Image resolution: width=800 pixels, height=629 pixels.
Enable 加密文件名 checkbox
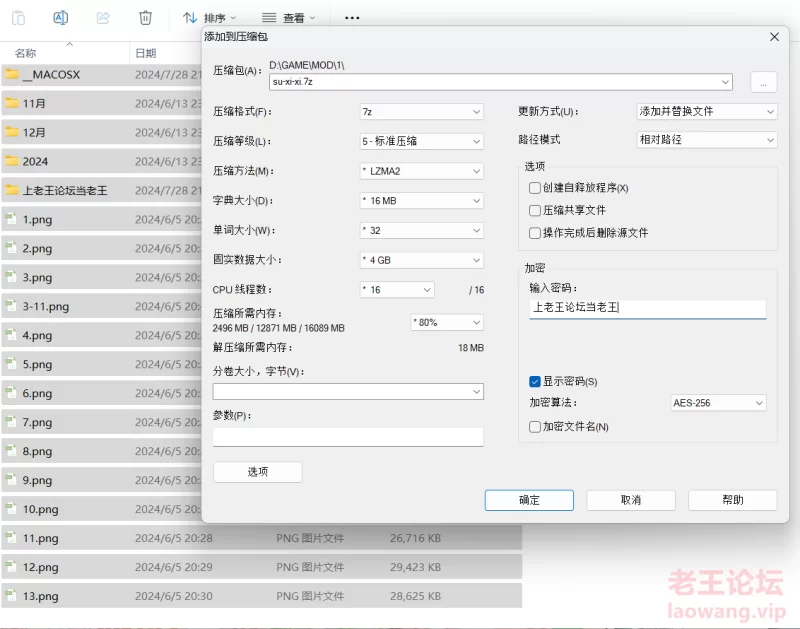535,427
